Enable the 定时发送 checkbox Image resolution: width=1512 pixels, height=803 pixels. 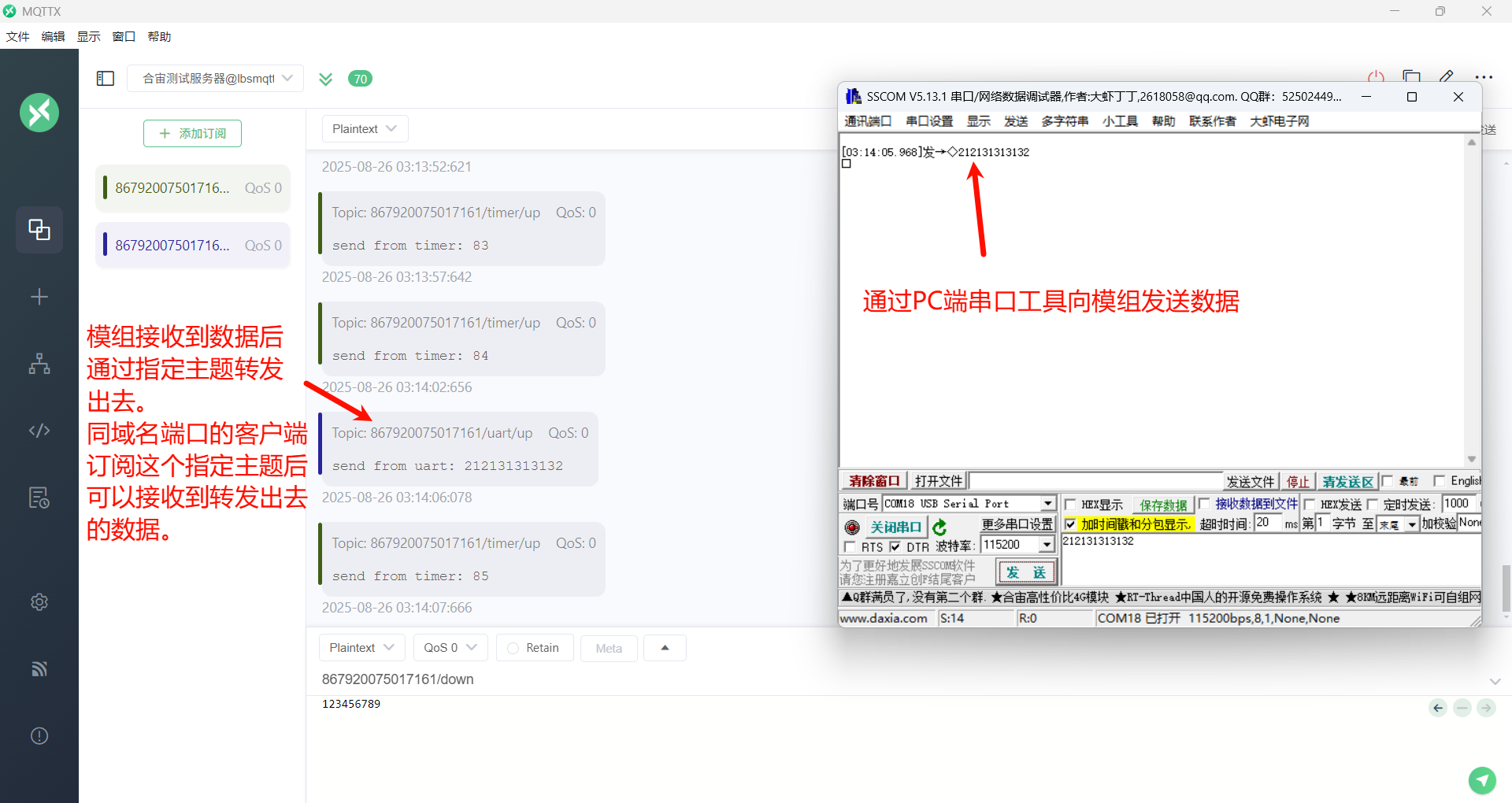[1373, 505]
